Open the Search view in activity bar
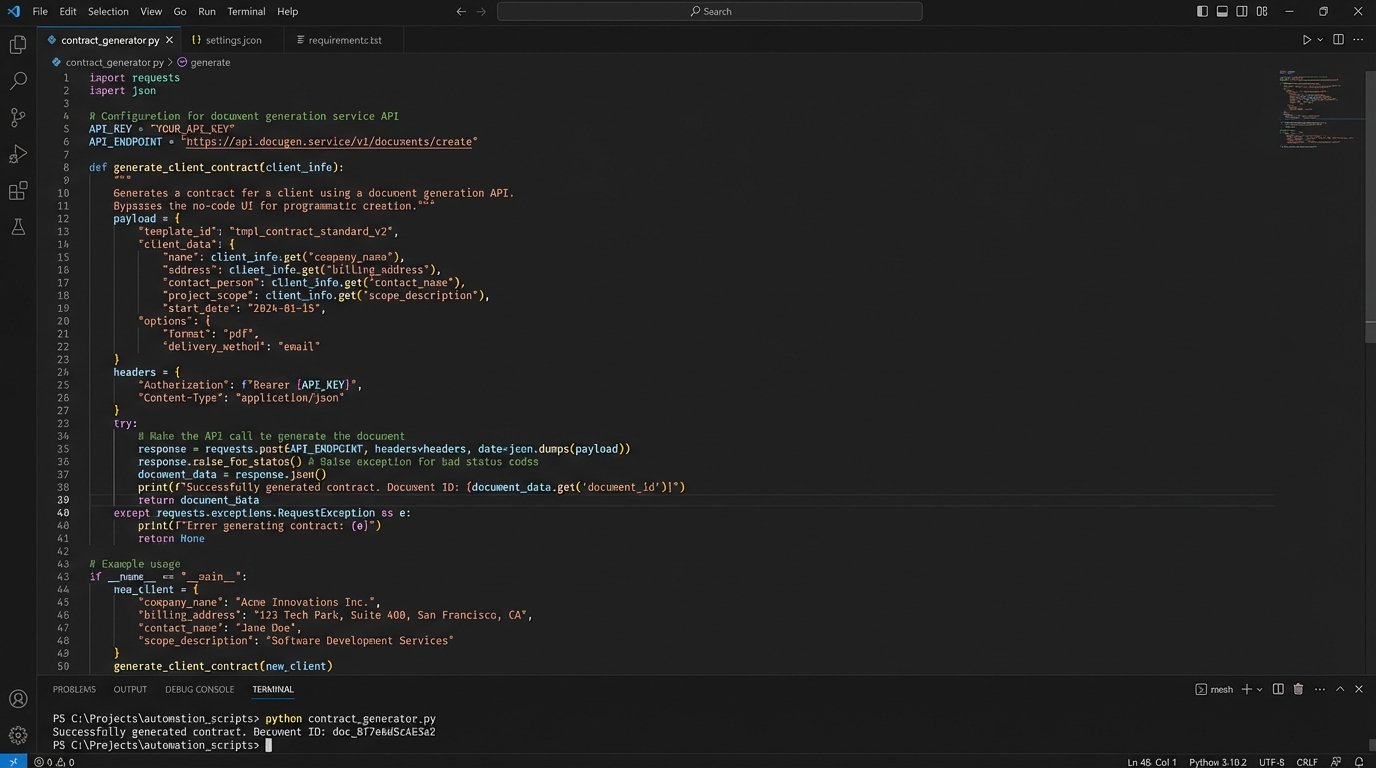1376x768 pixels. (18, 81)
